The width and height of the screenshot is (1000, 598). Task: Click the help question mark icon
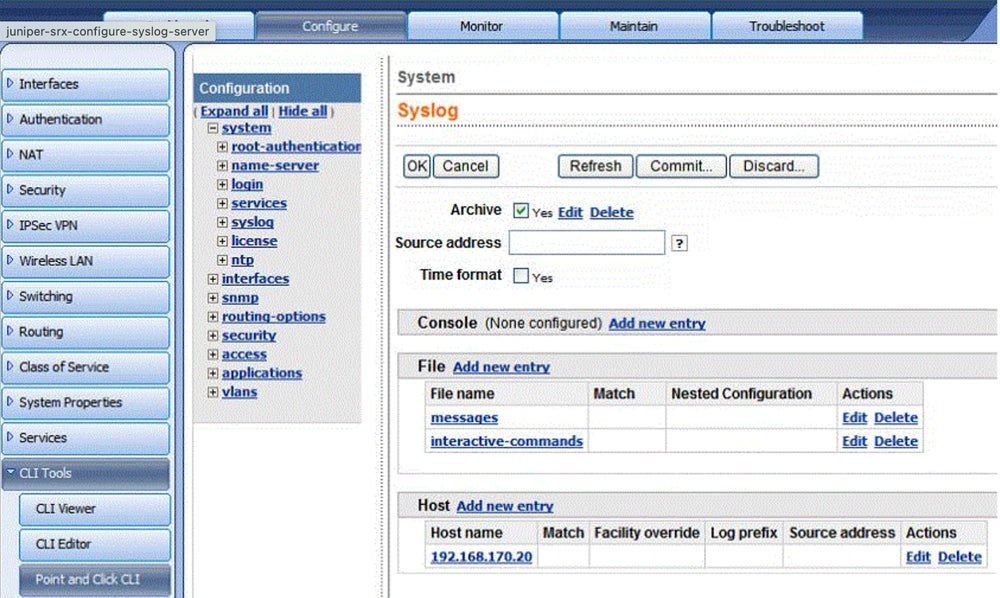point(679,243)
